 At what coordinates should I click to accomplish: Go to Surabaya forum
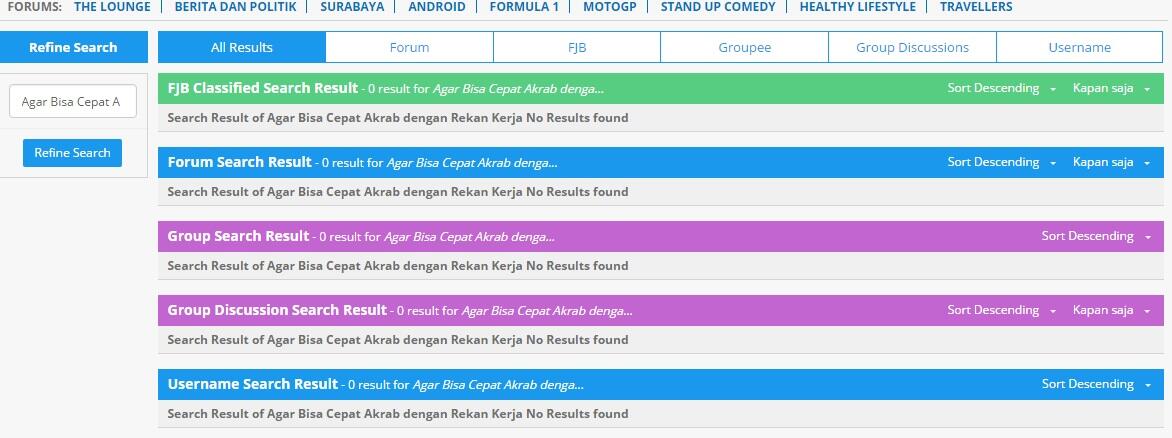(352, 7)
